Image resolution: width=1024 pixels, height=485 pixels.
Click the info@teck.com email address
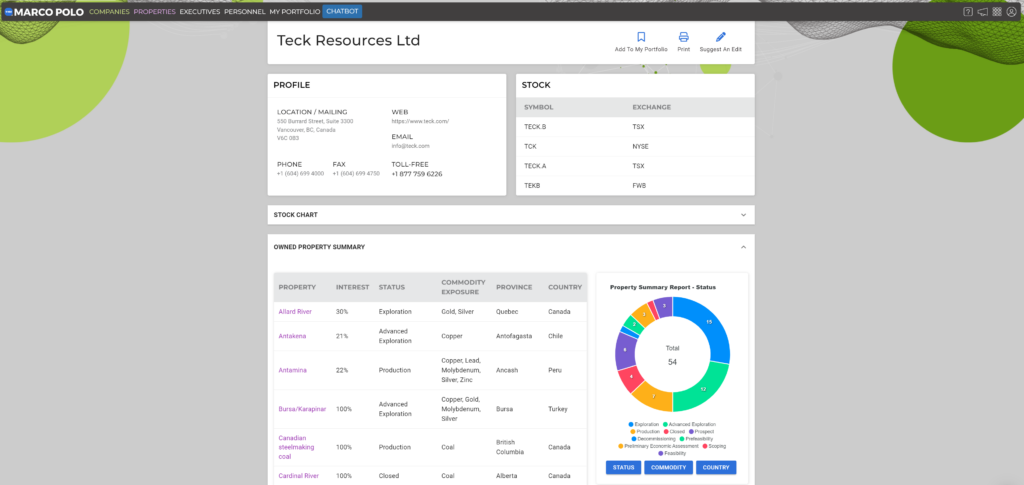click(411, 146)
